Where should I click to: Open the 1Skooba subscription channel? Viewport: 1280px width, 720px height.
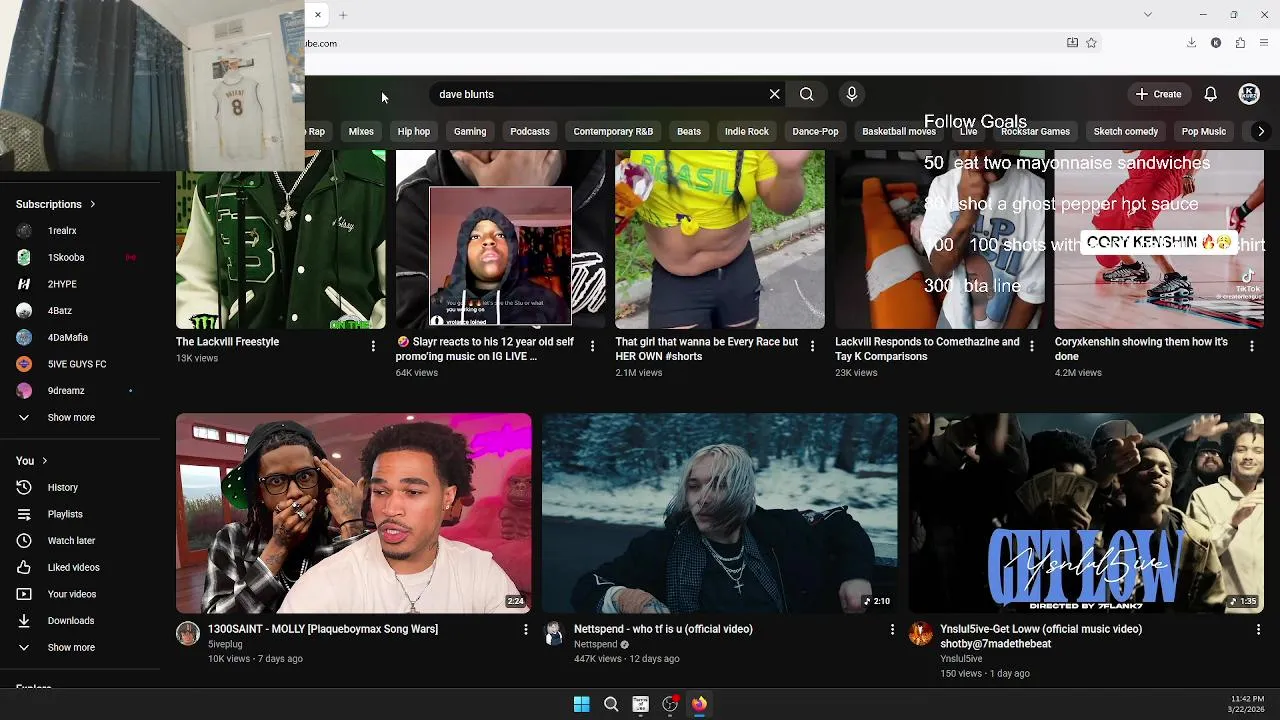(x=66, y=257)
